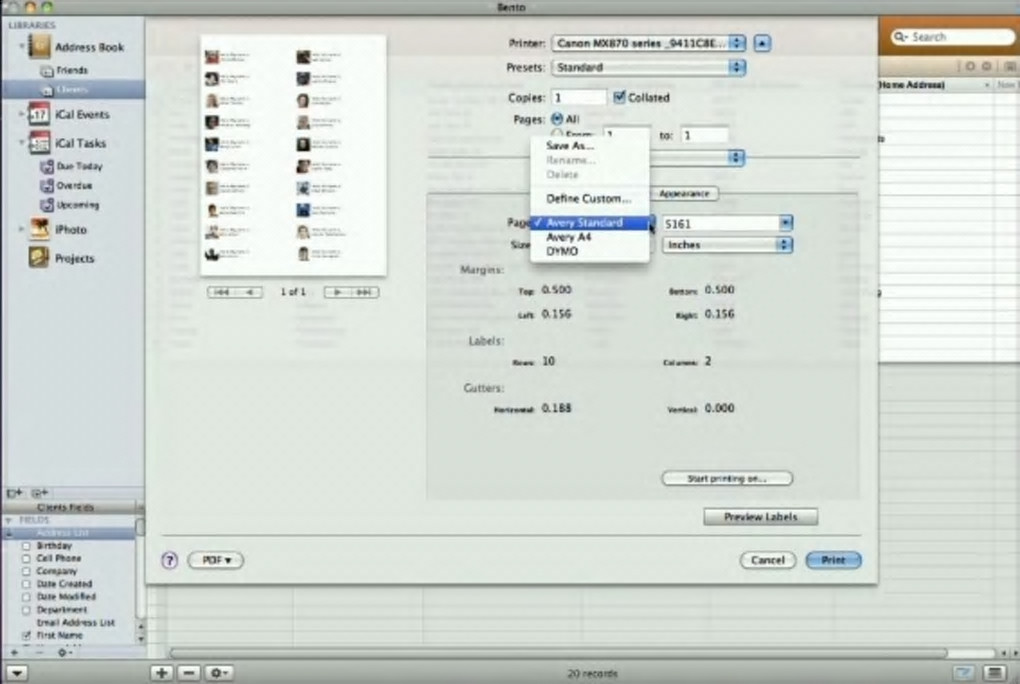1020x684 pixels.
Task: Click the add library icon below sidebar
Action: coord(14,493)
